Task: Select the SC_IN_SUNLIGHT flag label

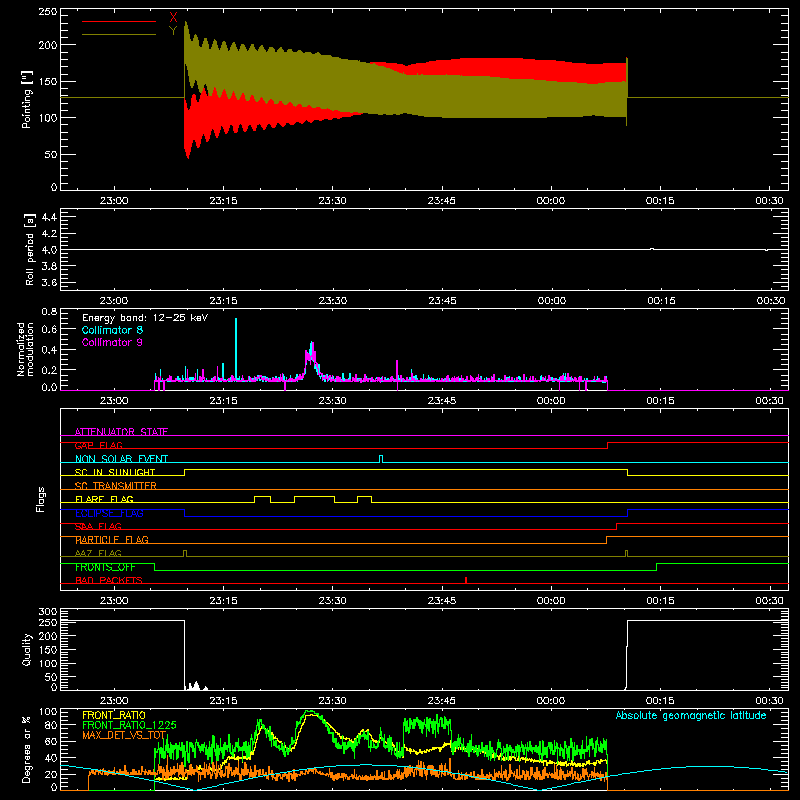Action: [115, 472]
